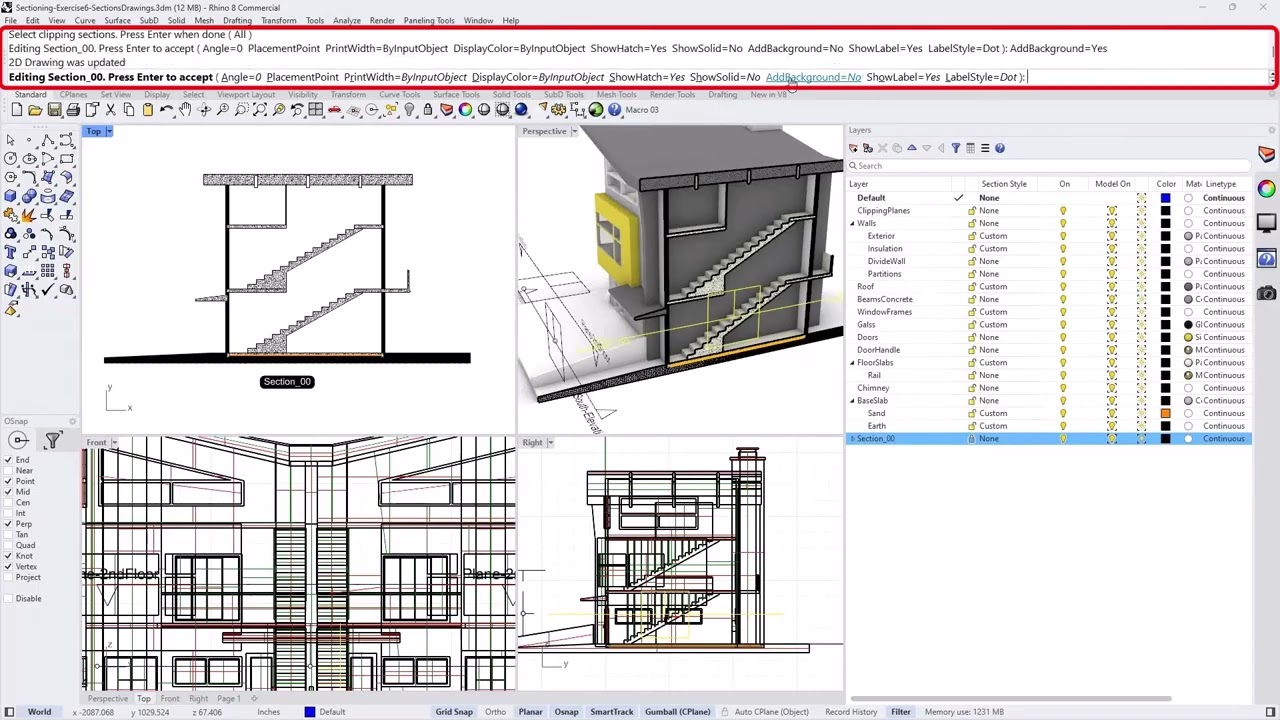
Task: Collapse the BaseSlab layer group
Action: coord(853,401)
